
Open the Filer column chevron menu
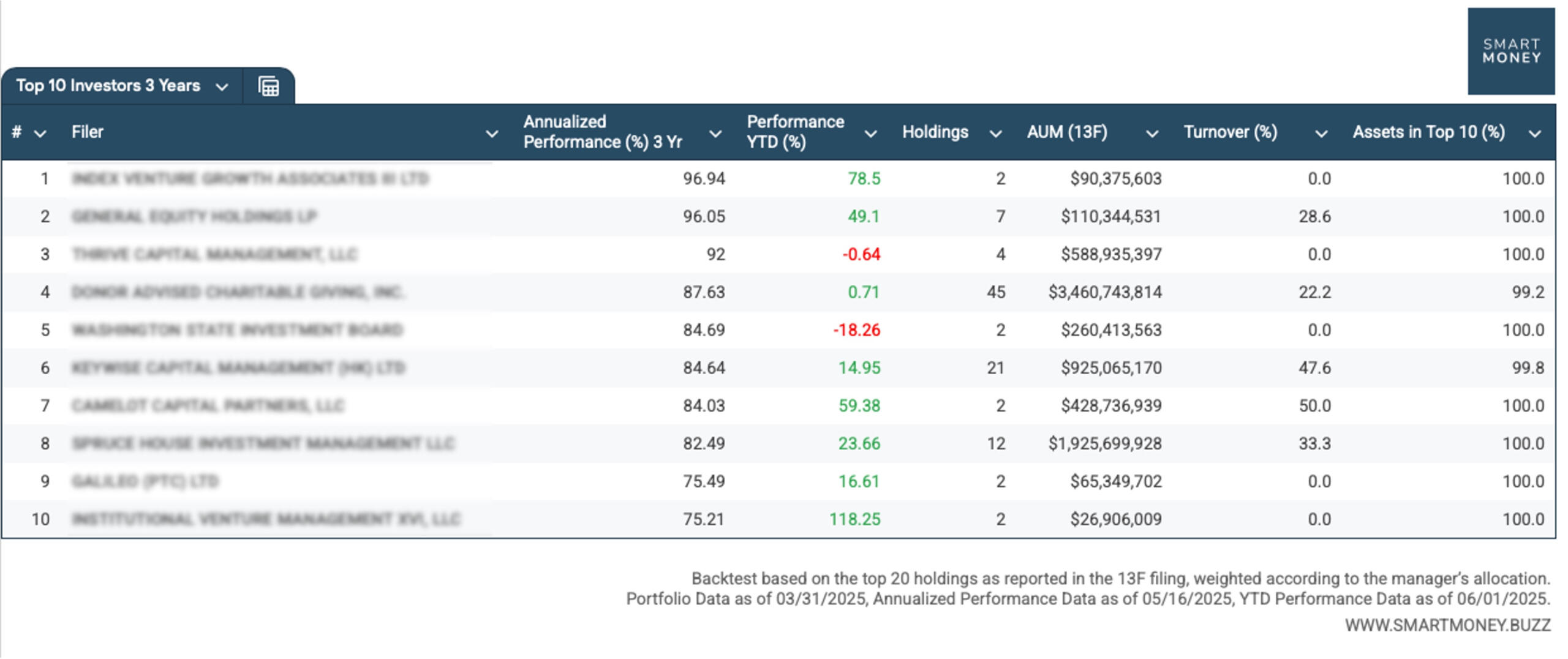[x=491, y=134]
